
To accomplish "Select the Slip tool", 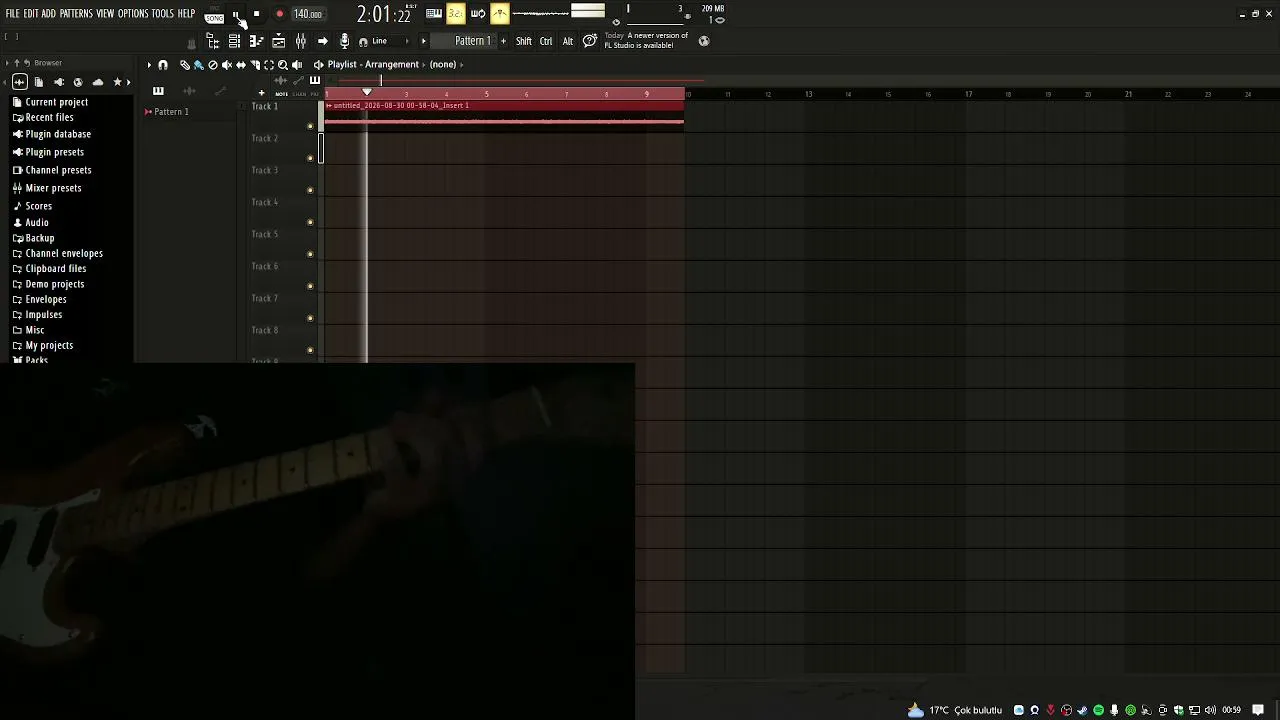I will point(240,65).
